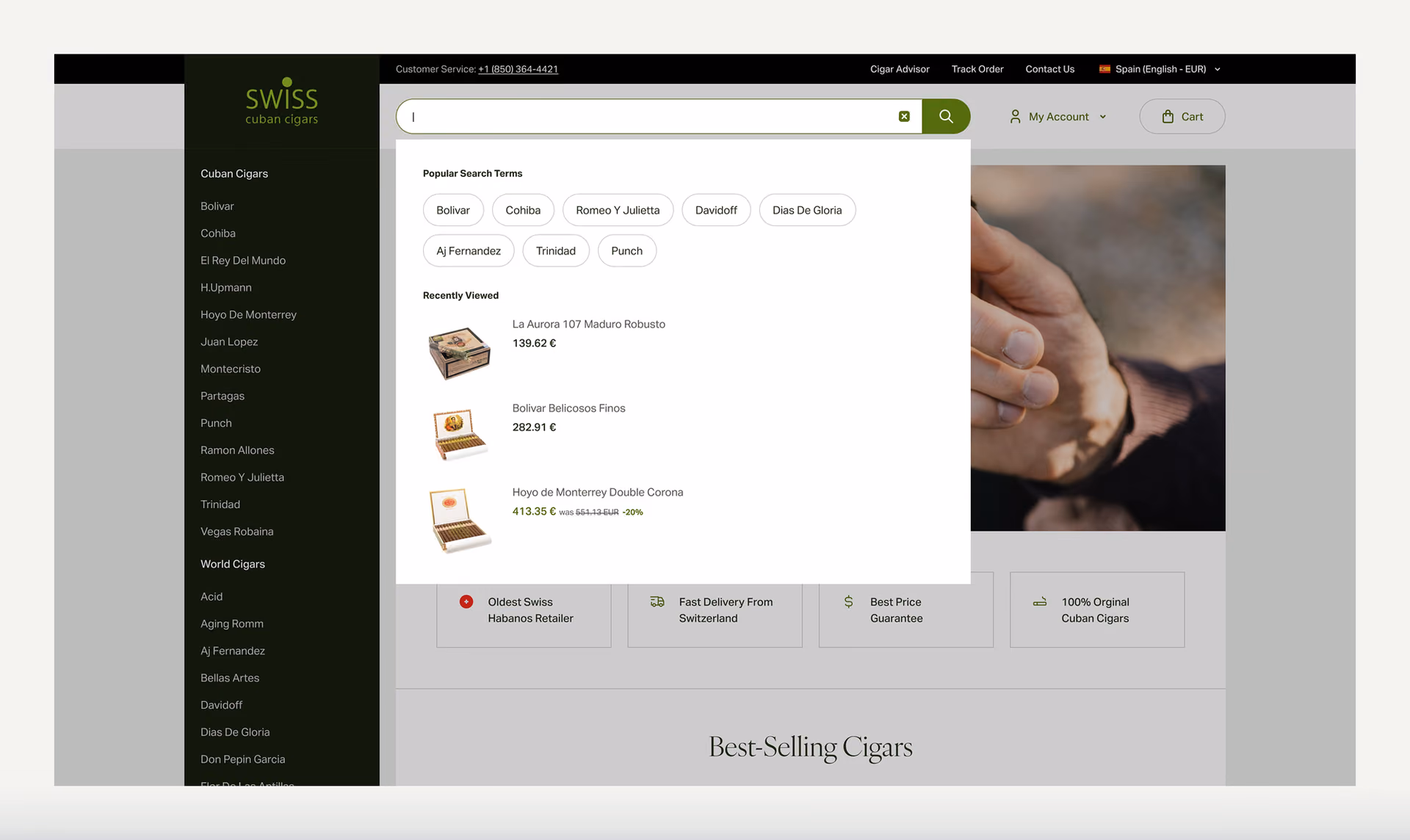Viewport: 1410px width, 840px height.
Task: Open the Track Order link
Action: click(x=977, y=69)
